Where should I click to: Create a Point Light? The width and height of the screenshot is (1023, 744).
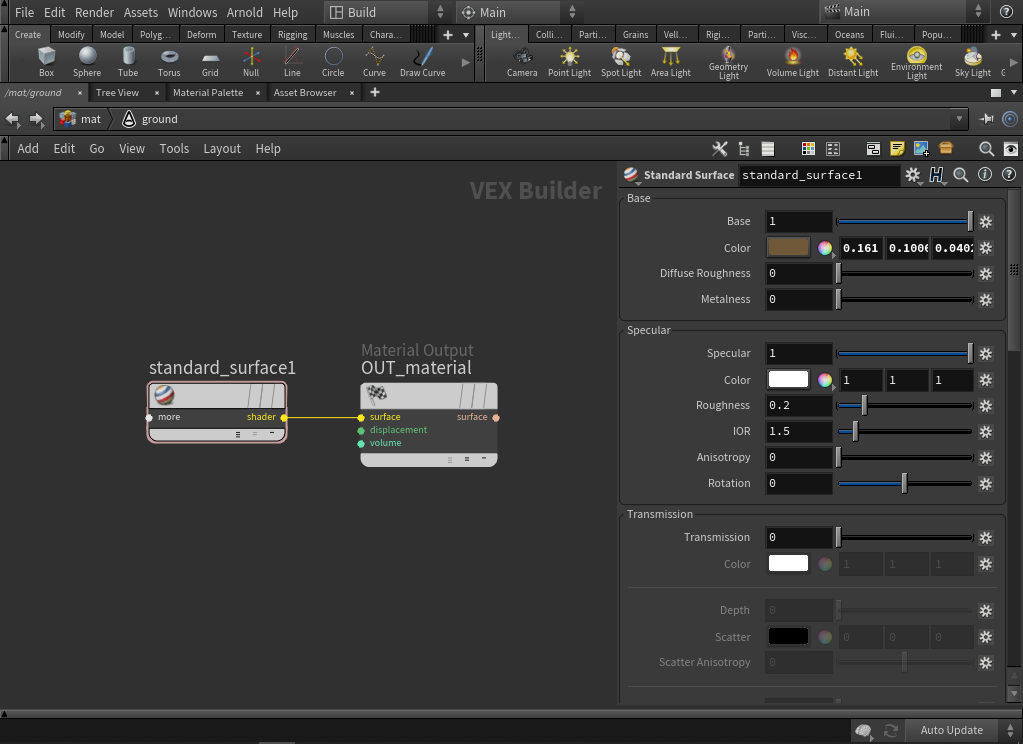tap(570, 62)
